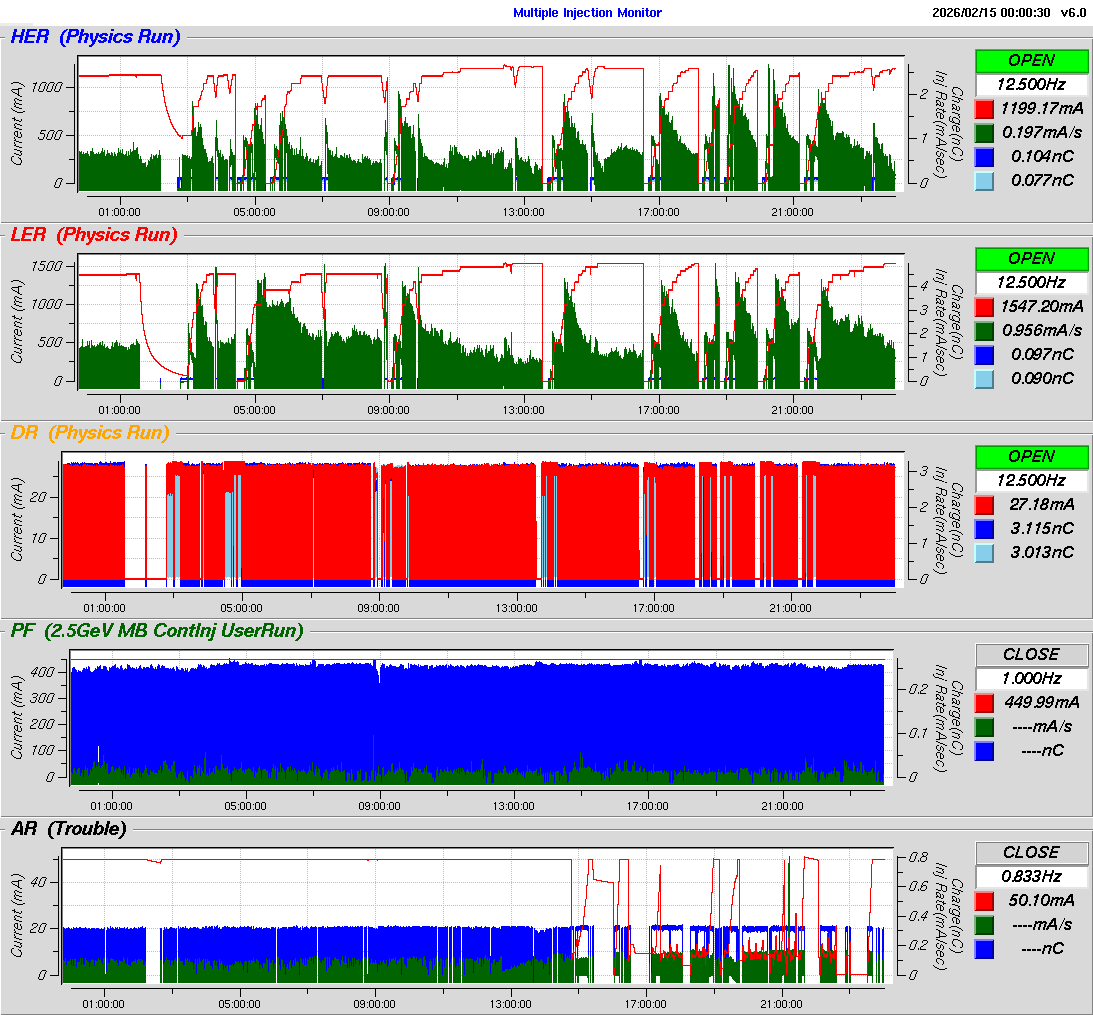The width and height of the screenshot is (1093, 1015).
Task: Click the PF CLOSE status button
Action: 1031,654
